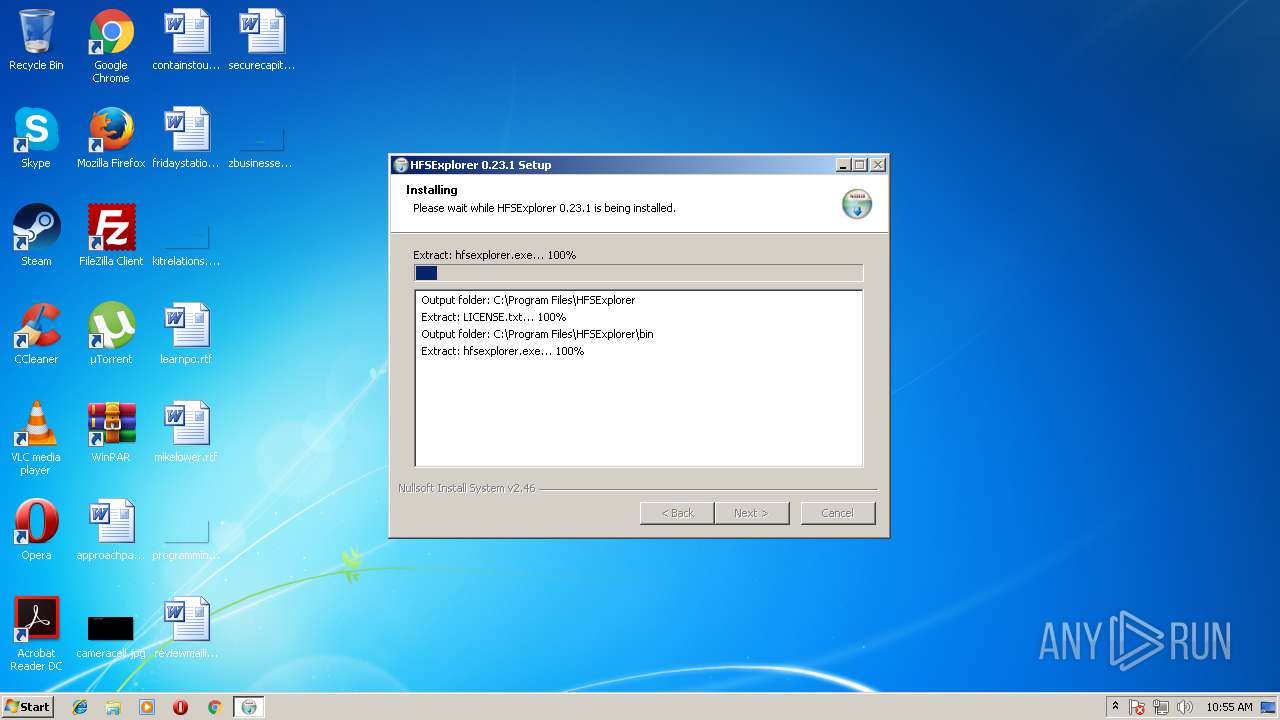Launch VLC media player shortcut
The width and height of the screenshot is (1280, 720).
tap(36, 438)
